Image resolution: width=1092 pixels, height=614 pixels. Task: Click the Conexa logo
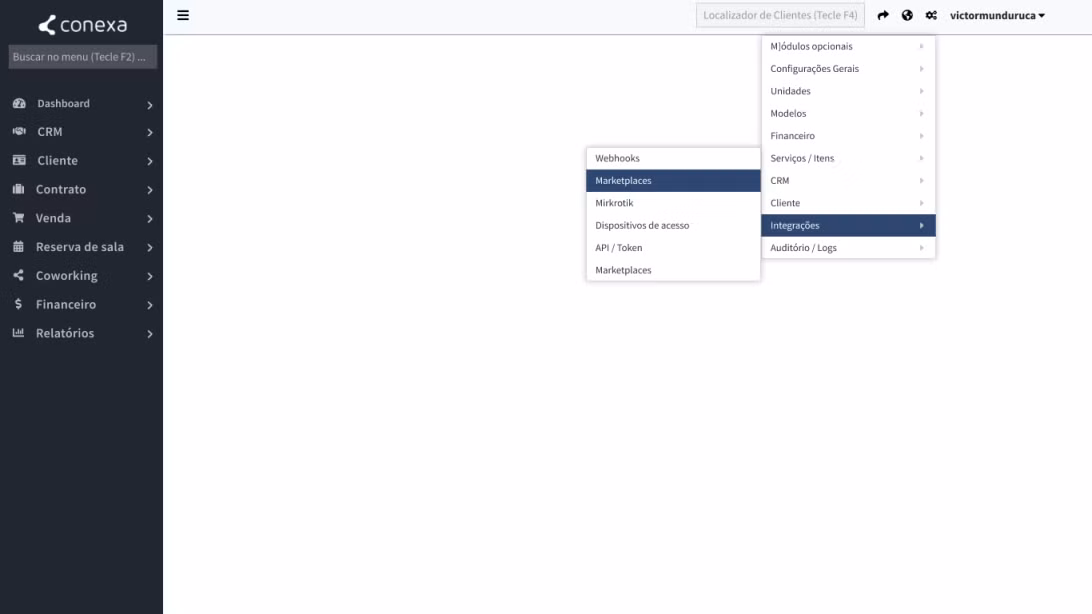[82, 25]
